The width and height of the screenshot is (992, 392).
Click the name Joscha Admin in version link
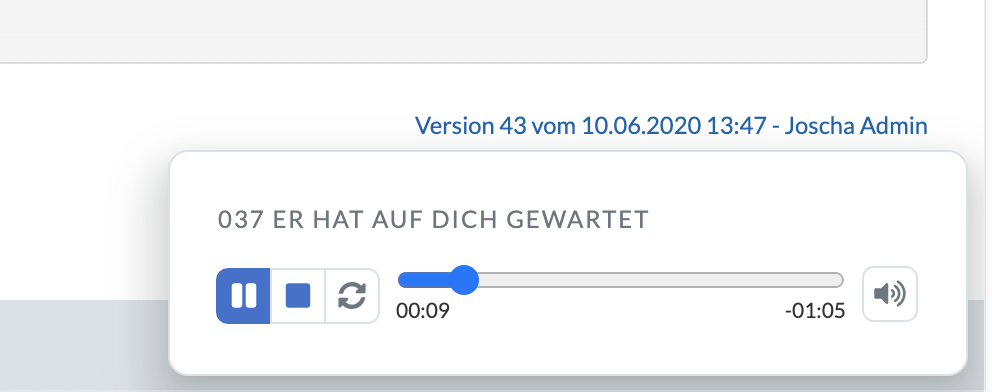(x=856, y=126)
